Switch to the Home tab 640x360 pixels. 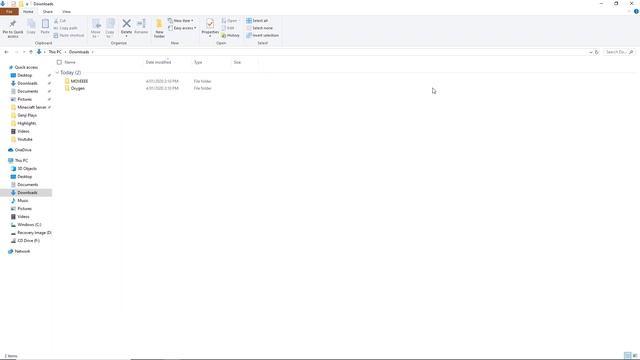pos(28,11)
